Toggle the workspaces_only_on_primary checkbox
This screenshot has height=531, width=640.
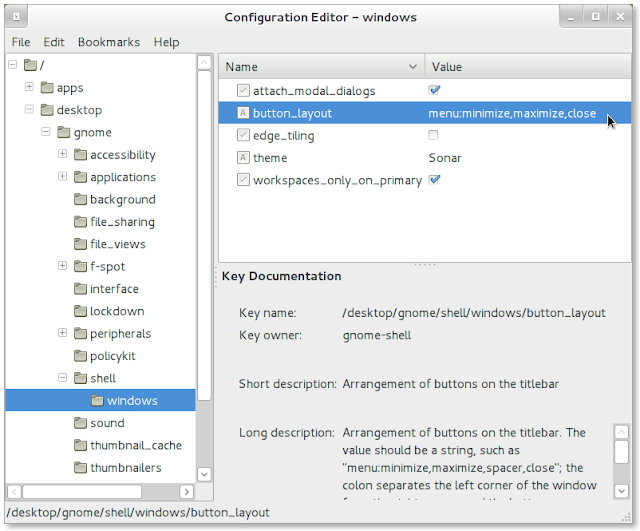tap(434, 180)
